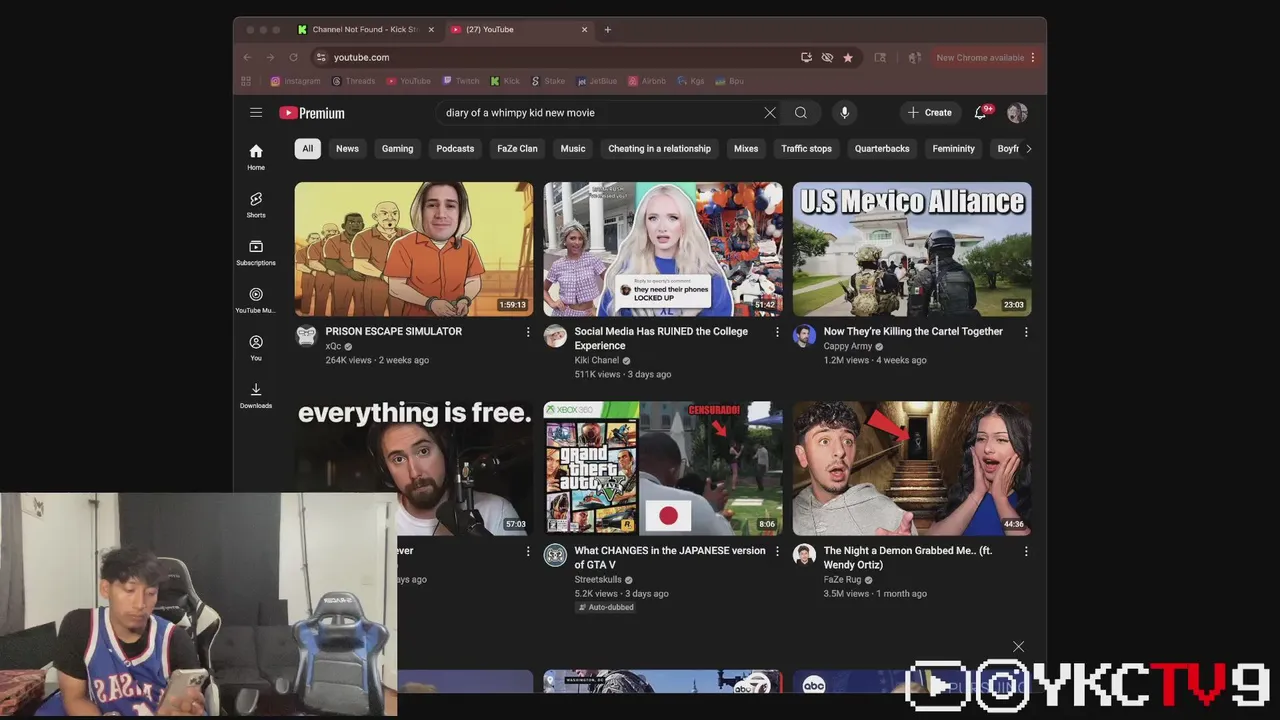Screen dimensions: 1280x720
Task: Go to the YouTube Premium logo home
Action: 312,113
